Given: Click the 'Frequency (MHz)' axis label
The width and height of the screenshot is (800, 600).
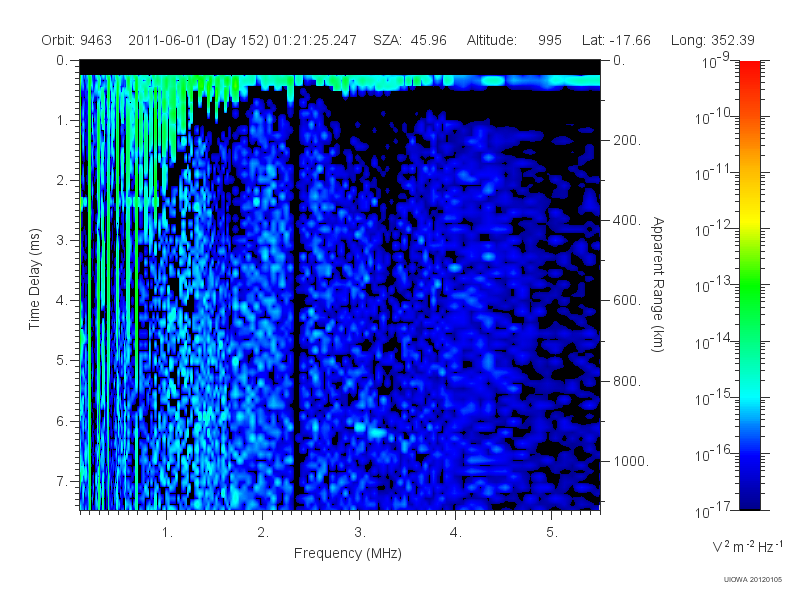Looking at the screenshot, I should tap(348, 553).
